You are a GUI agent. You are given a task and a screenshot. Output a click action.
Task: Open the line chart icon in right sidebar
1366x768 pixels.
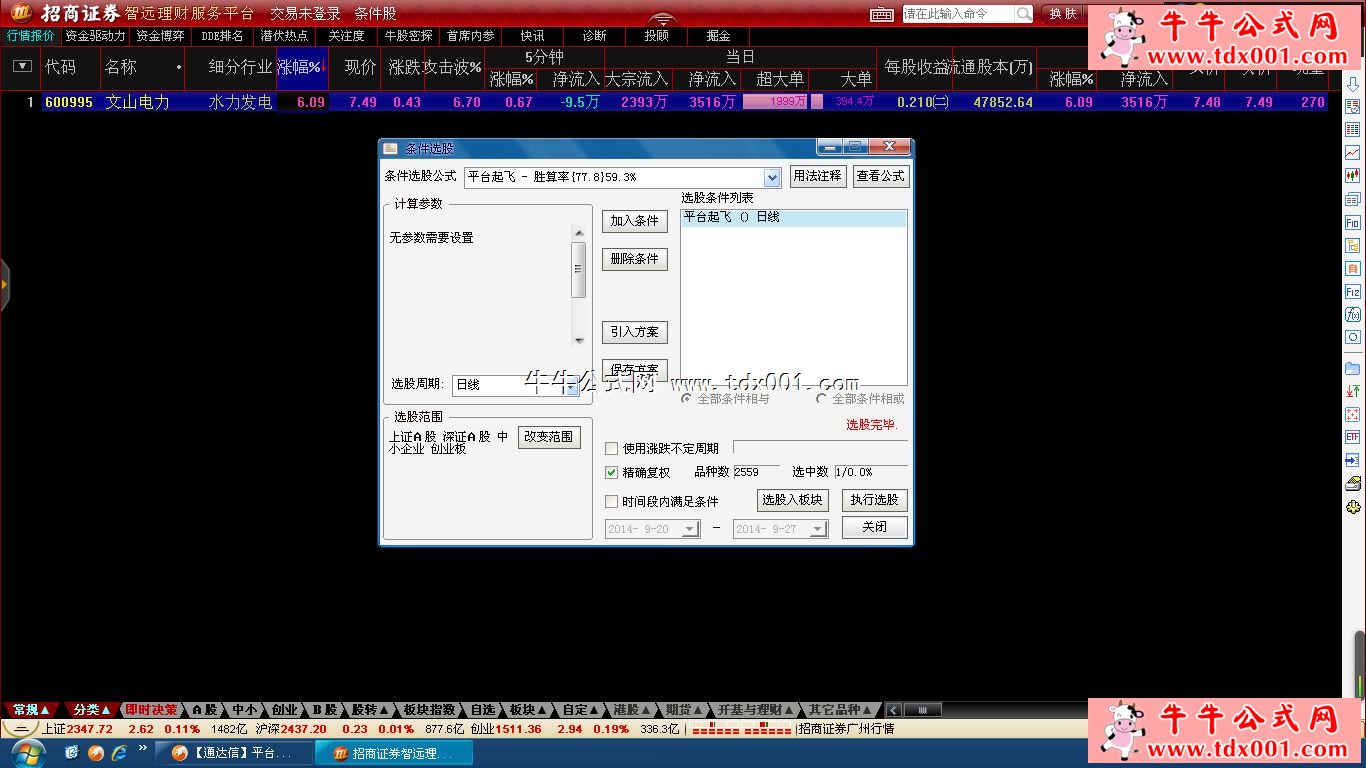click(x=1353, y=153)
